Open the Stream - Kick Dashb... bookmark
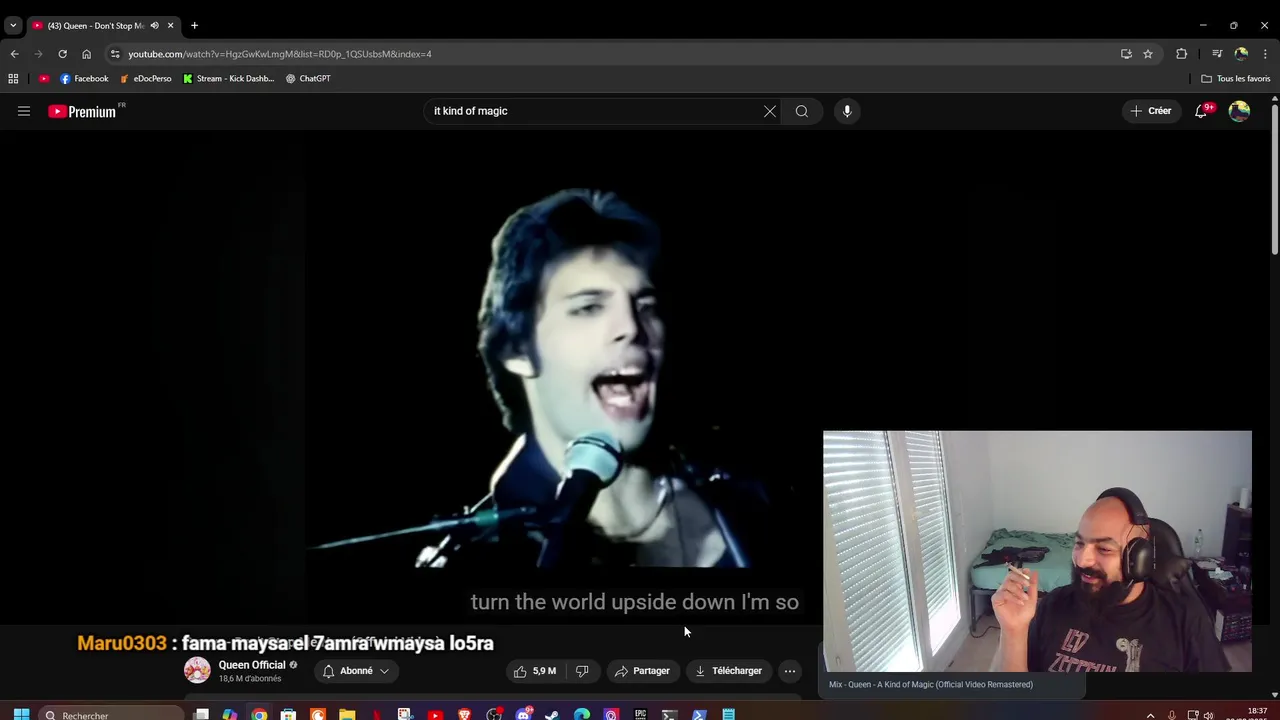Image resolution: width=1280 pixels, height=720 pixels. tap(228, 78)
